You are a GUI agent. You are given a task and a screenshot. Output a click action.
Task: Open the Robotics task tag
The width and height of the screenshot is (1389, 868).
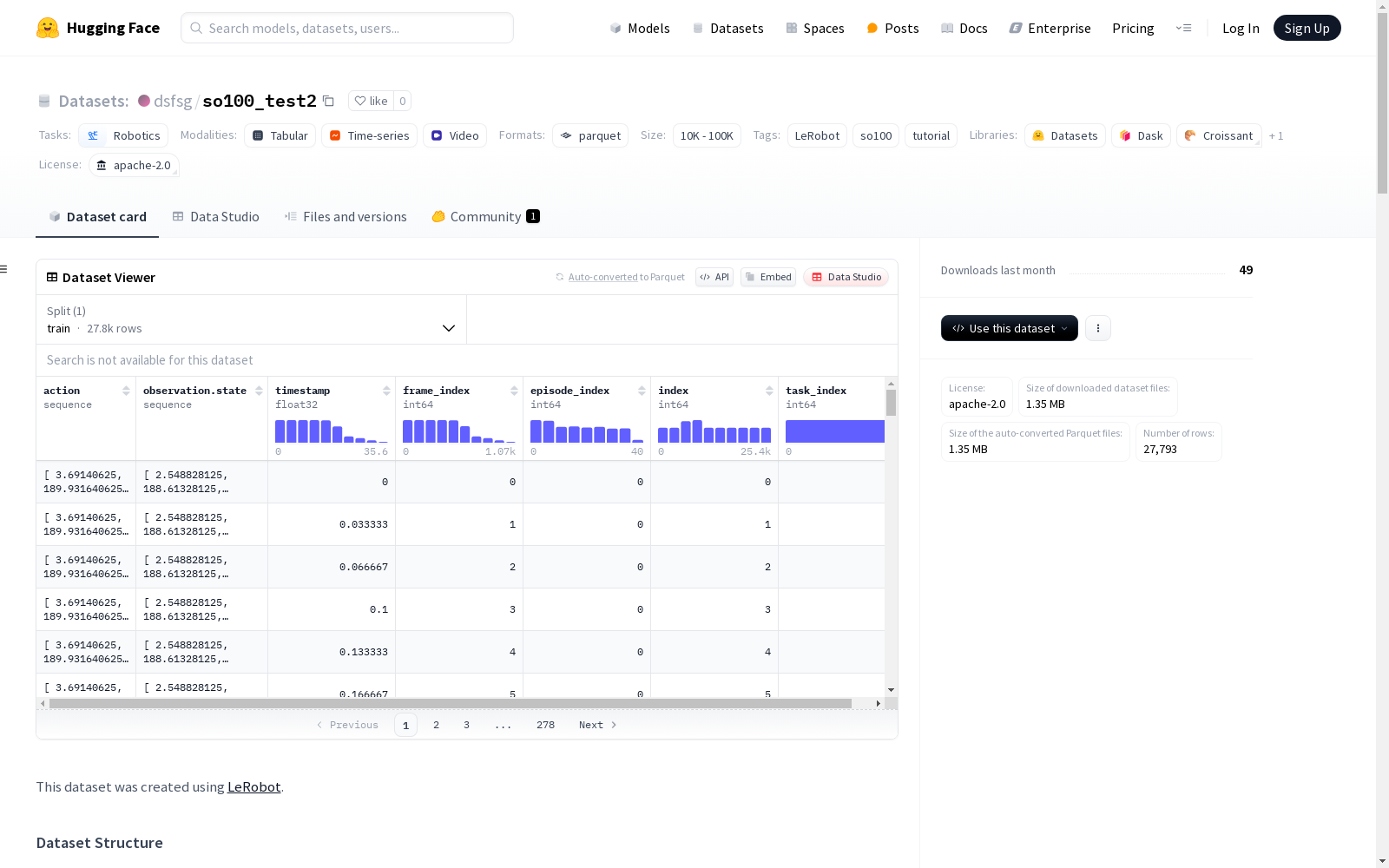coord(123,136)
